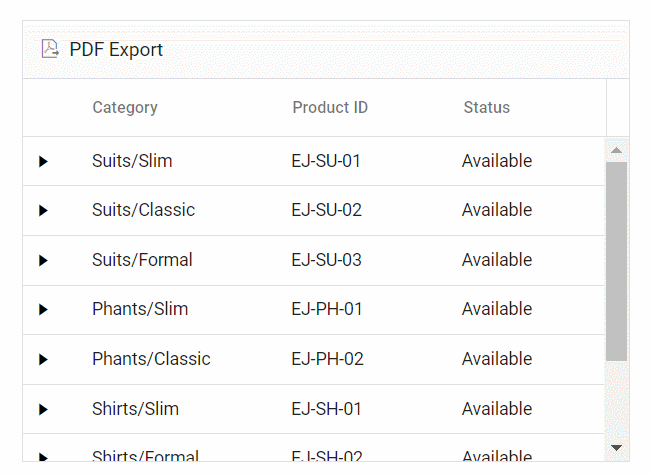650x475 pixels.
Task: Click Available status for Shirts/Slim
Action: coord(497,409)
